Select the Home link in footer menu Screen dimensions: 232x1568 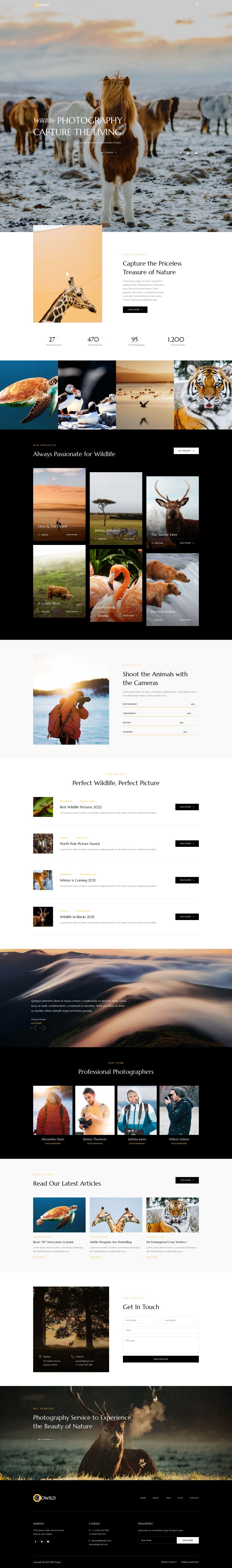143,1498
